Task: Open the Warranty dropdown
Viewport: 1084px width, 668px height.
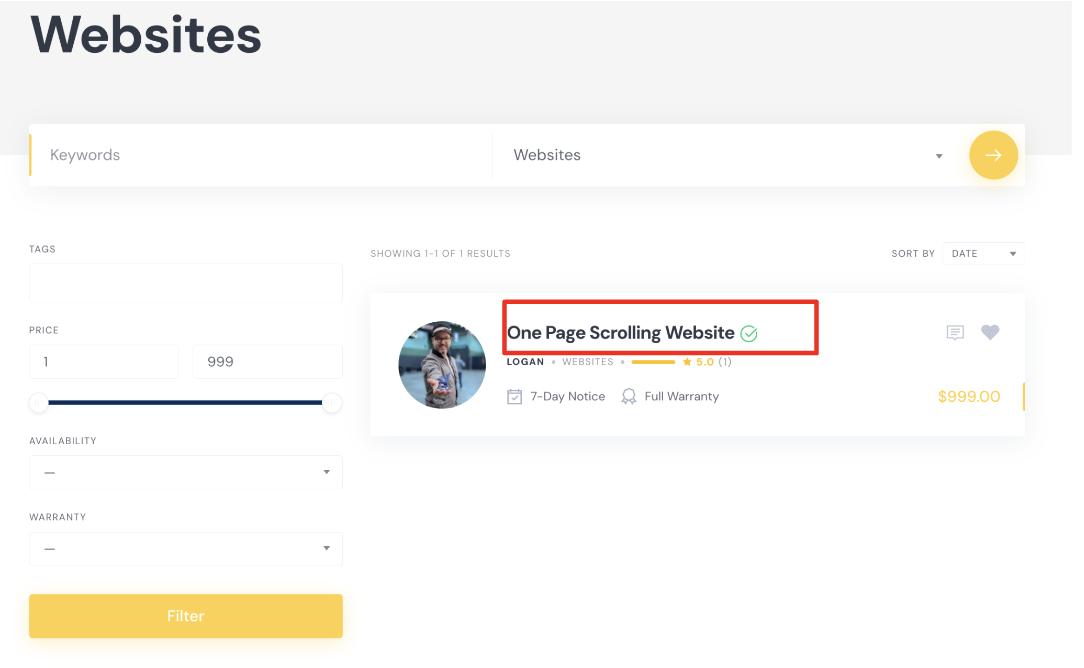Action: pyautogui.click(x=186, y=548)
